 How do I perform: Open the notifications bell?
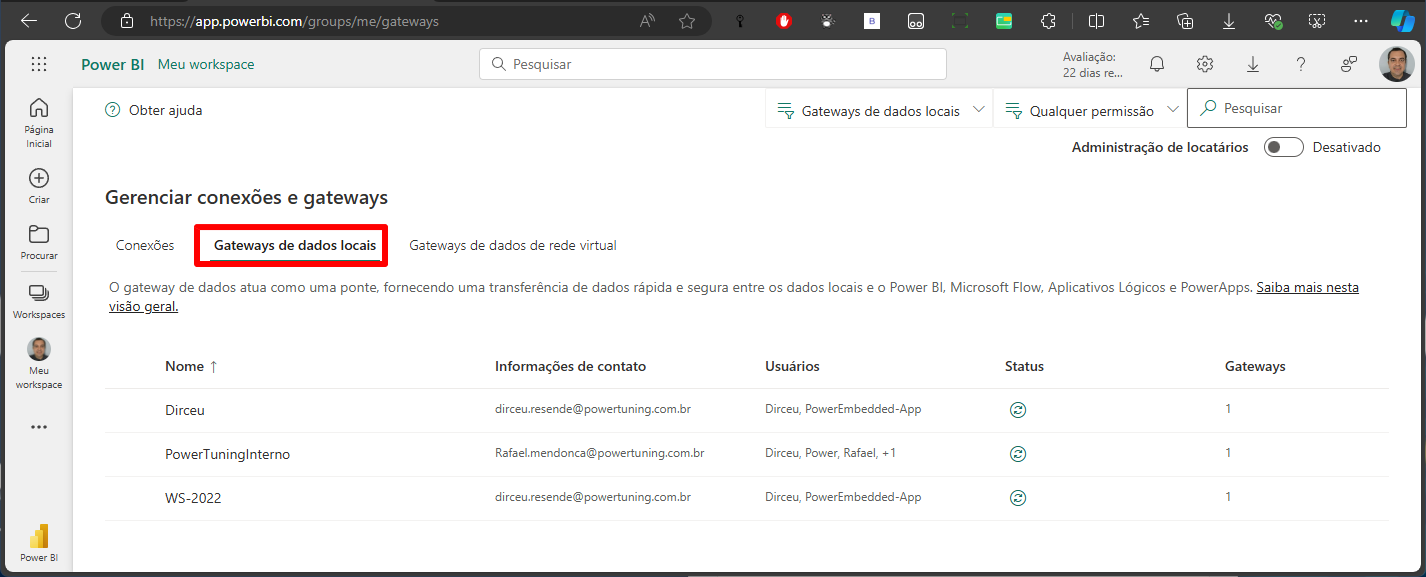coord(1157,64)
